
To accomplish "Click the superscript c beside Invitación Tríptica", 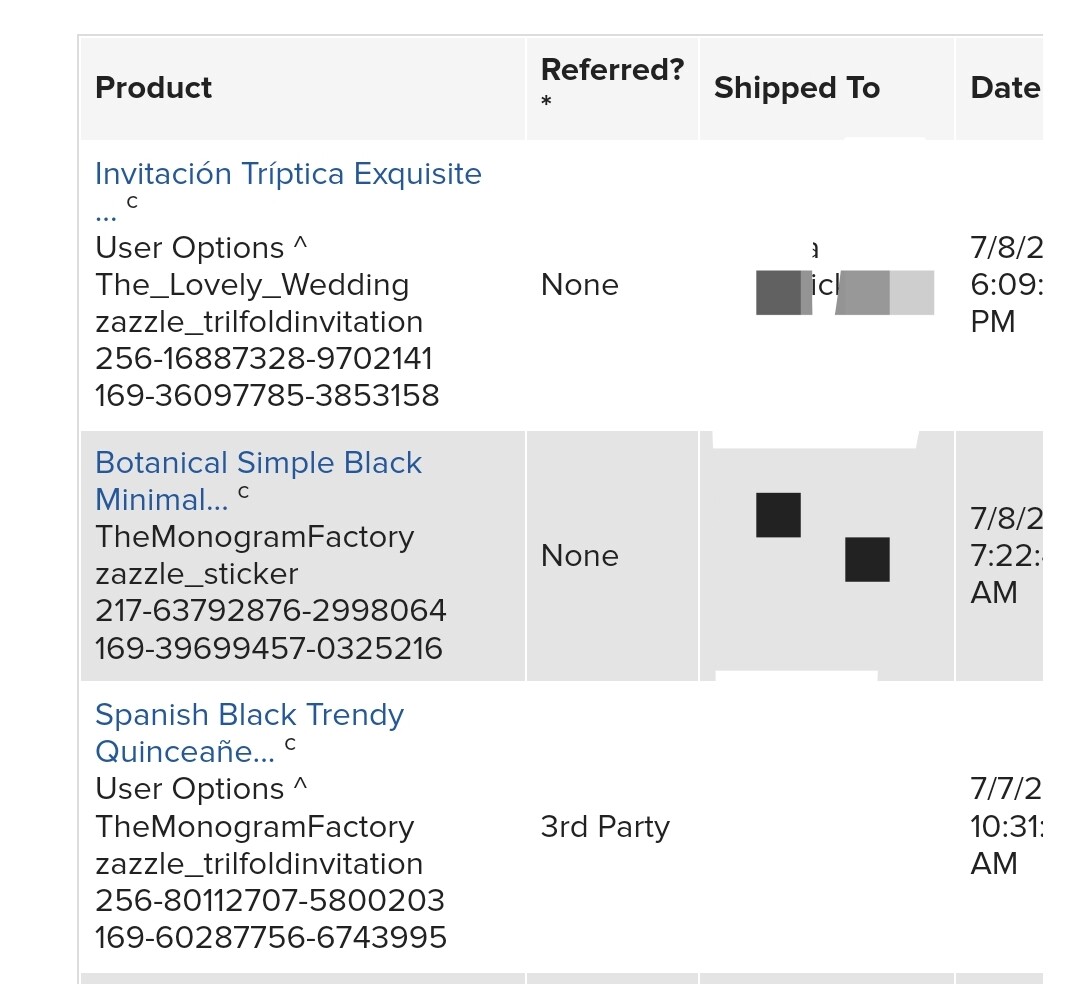I will point(132,202).
